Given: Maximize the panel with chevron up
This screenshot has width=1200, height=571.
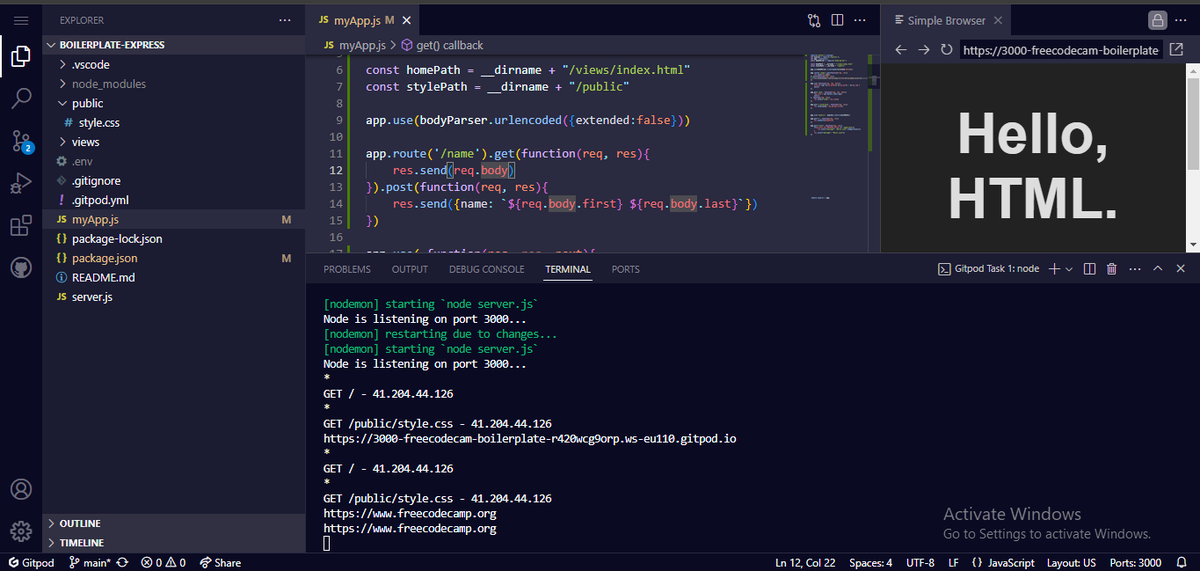Looking at the screenshot, I should point(1158,269).
